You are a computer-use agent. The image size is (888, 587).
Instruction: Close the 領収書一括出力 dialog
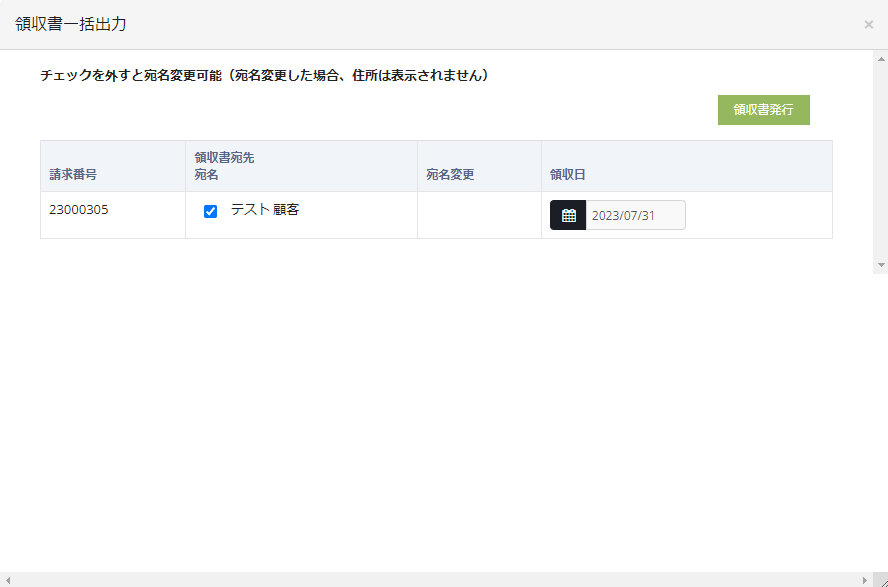[868, 24]
